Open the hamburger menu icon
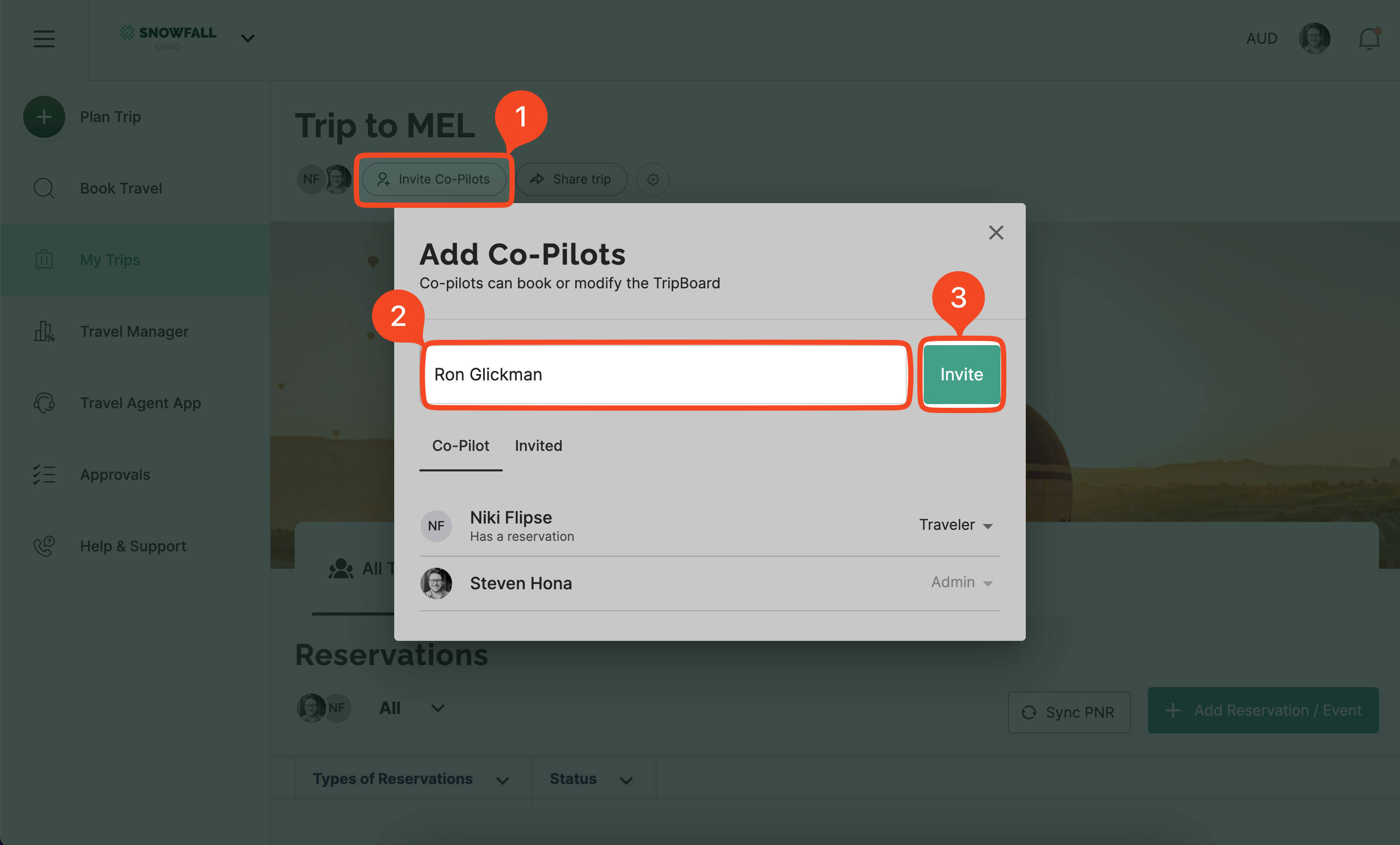This screenshot has width=1400, height=845. coord(44,38)
